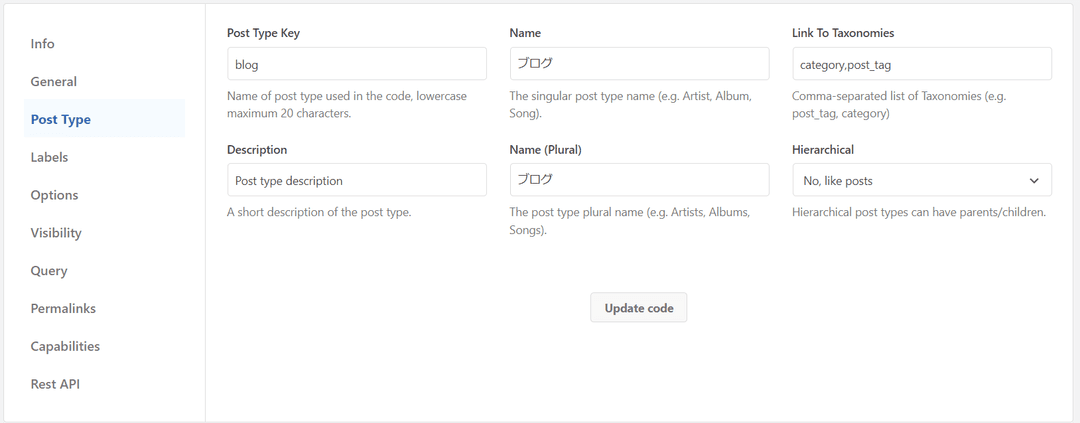
Task: Click the Link To Taxonomies field
Action: click(x=922, y=64)
